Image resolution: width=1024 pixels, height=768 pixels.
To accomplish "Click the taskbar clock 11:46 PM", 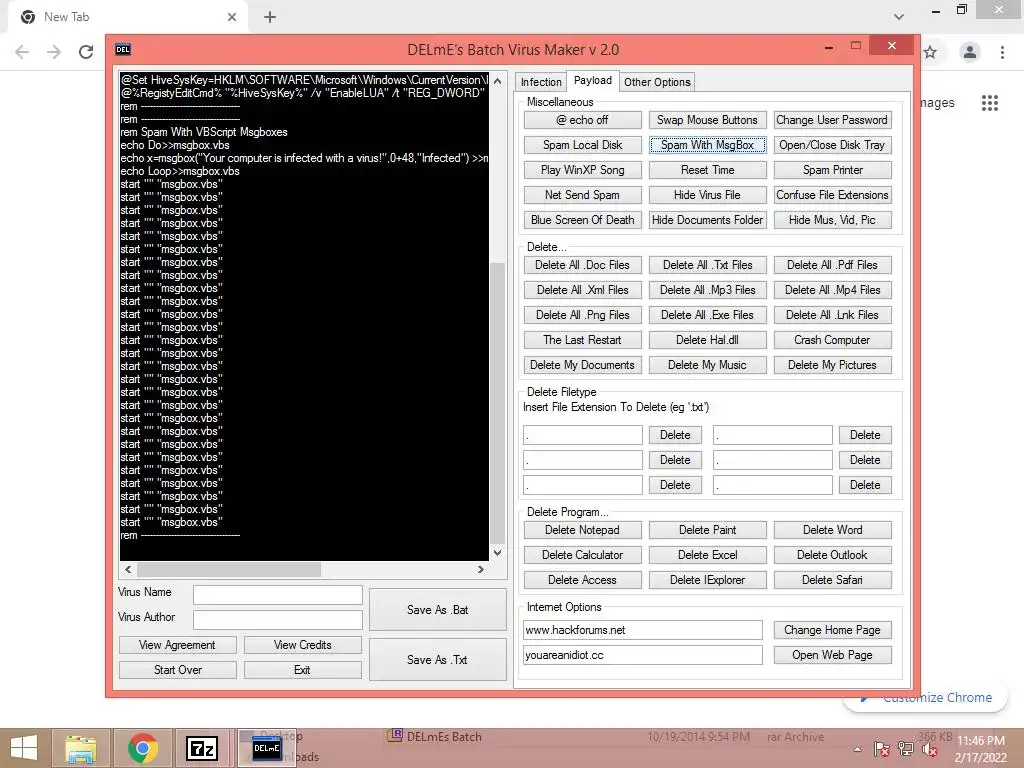I will pyautogui.click(x=980, y=741).
